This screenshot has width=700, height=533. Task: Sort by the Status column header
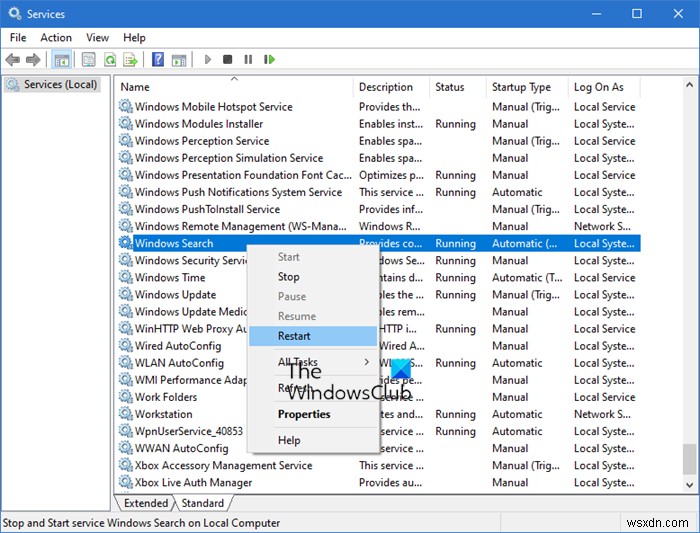[x=459, y=87]
